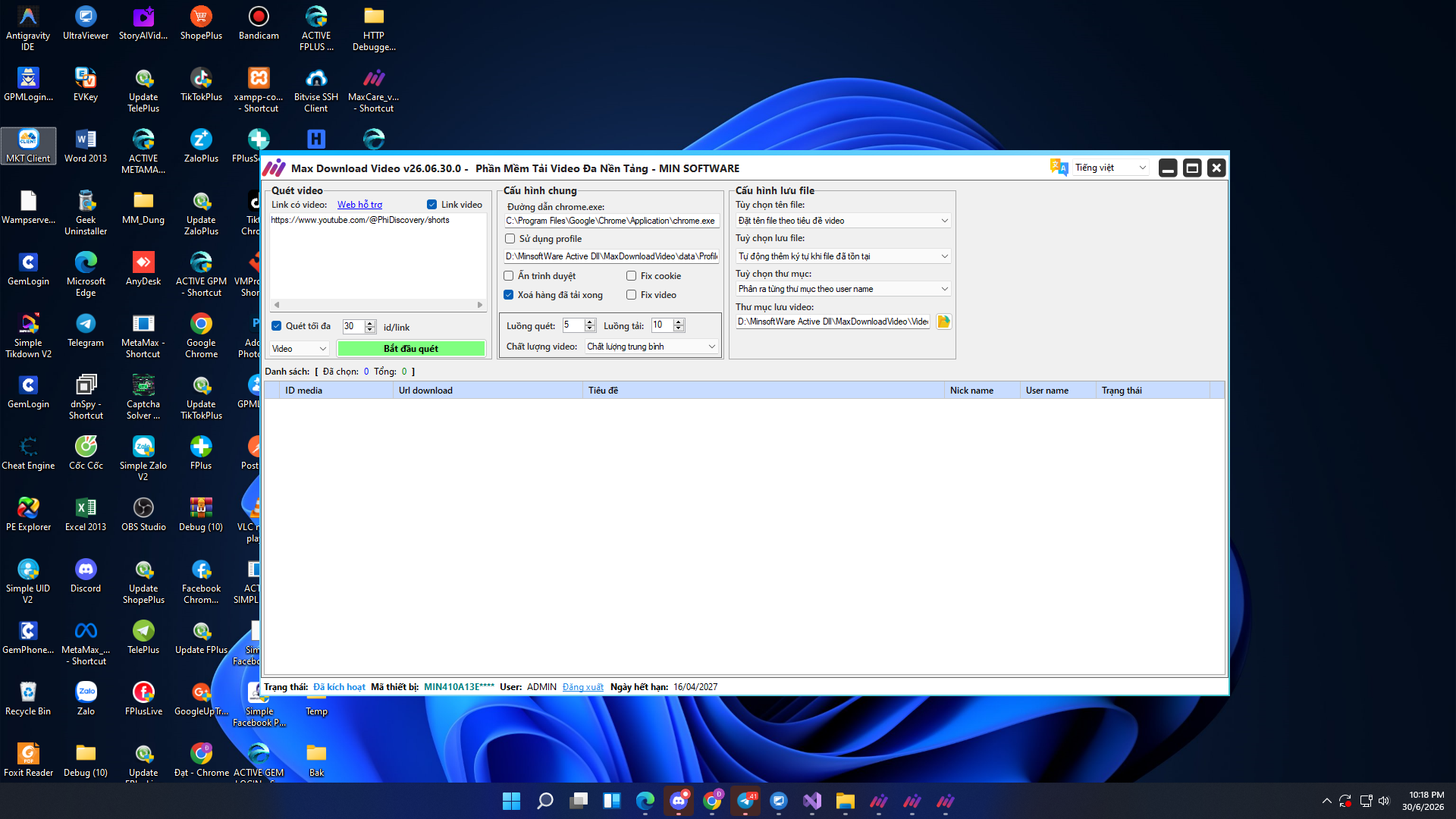Select the Captcha Solver desktop icon
The height and width of the screenshot is (819, 1456).
(143, 397)
